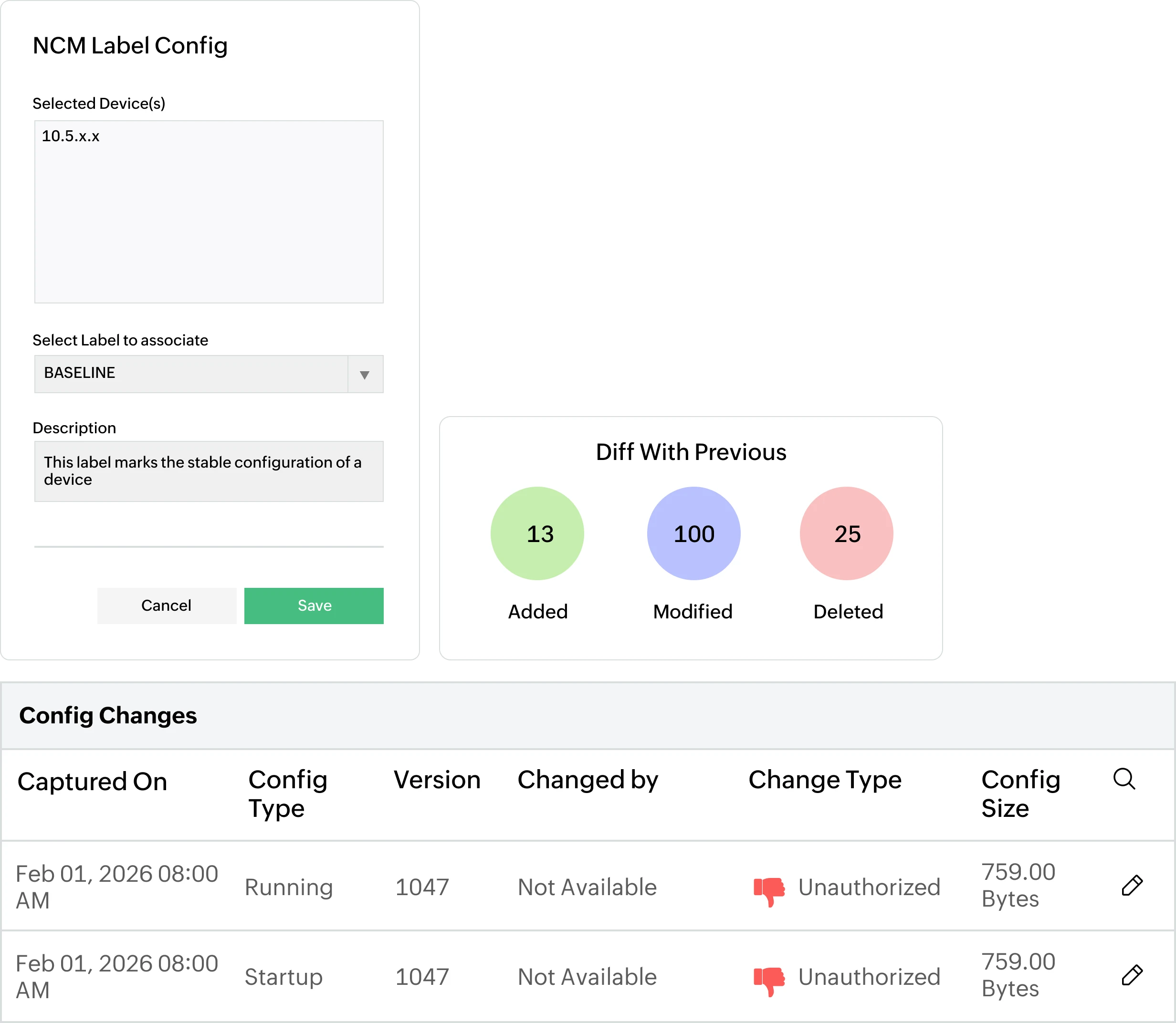
Task: Select version 1047 in the Running row
Action: coord(422,887)
